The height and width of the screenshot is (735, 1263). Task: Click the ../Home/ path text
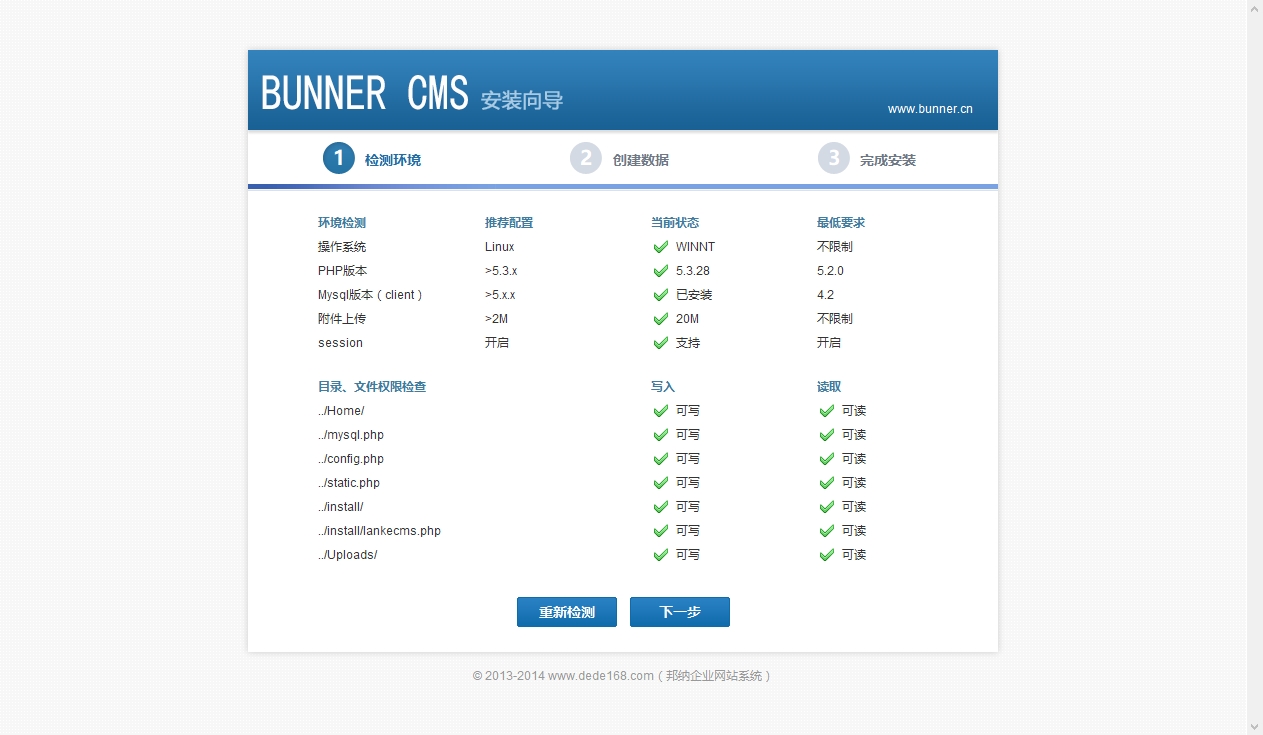341,411
